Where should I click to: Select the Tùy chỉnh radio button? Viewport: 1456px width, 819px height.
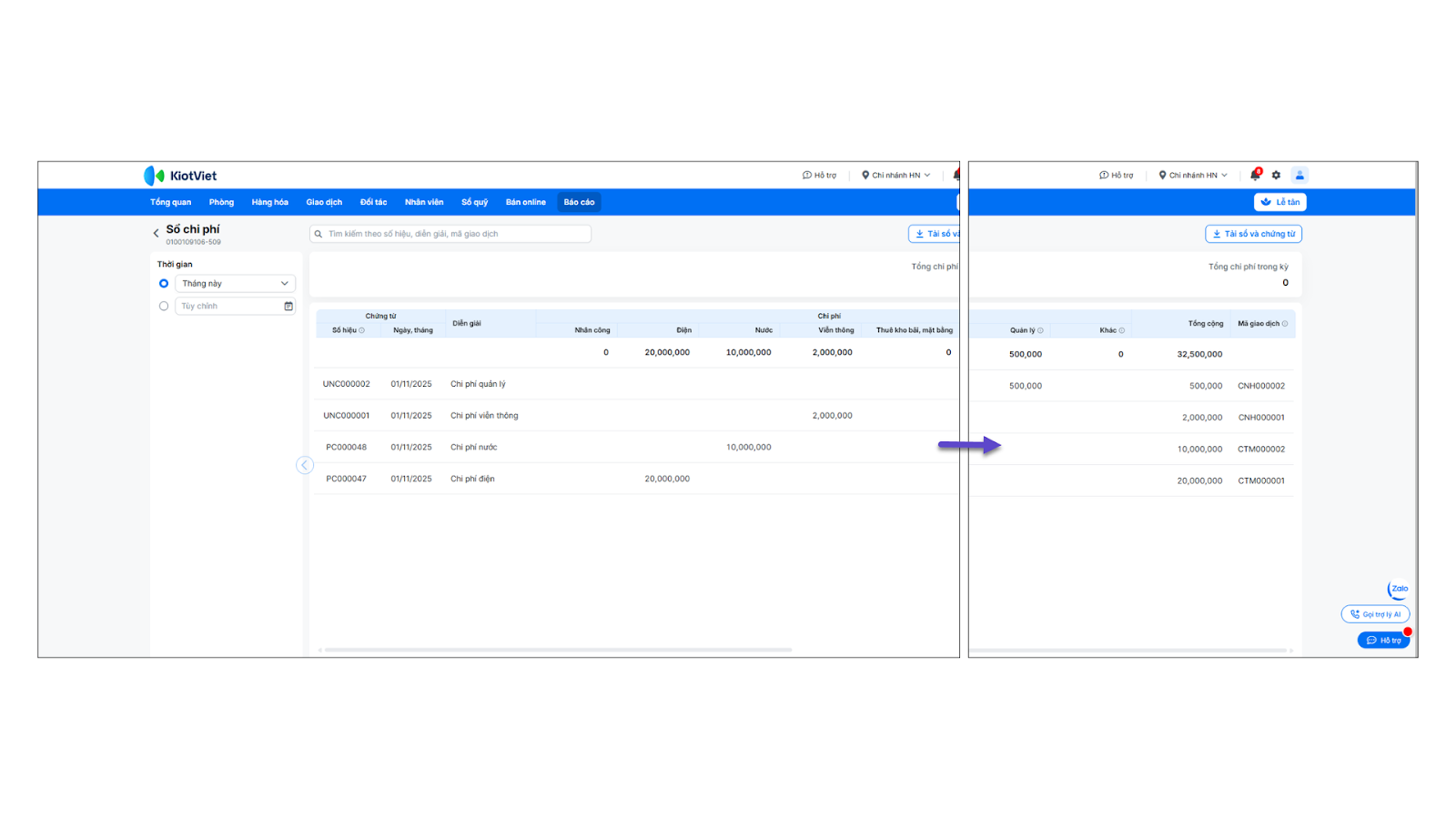click(164, 307)
